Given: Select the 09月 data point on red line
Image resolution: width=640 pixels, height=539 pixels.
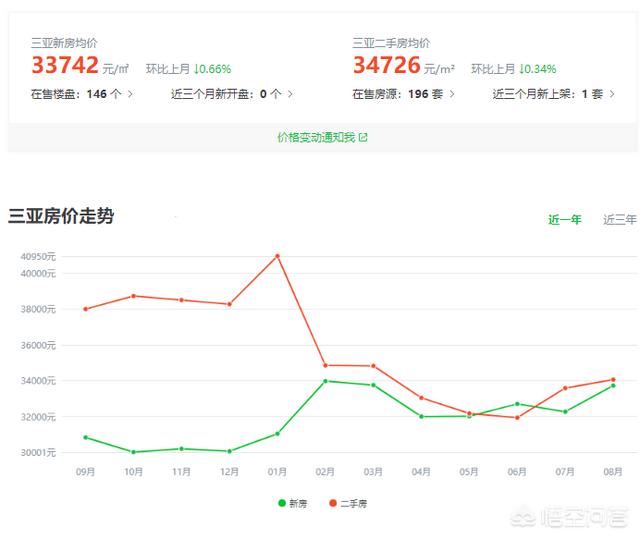Looking at the screenshot, I should [85, 309].
